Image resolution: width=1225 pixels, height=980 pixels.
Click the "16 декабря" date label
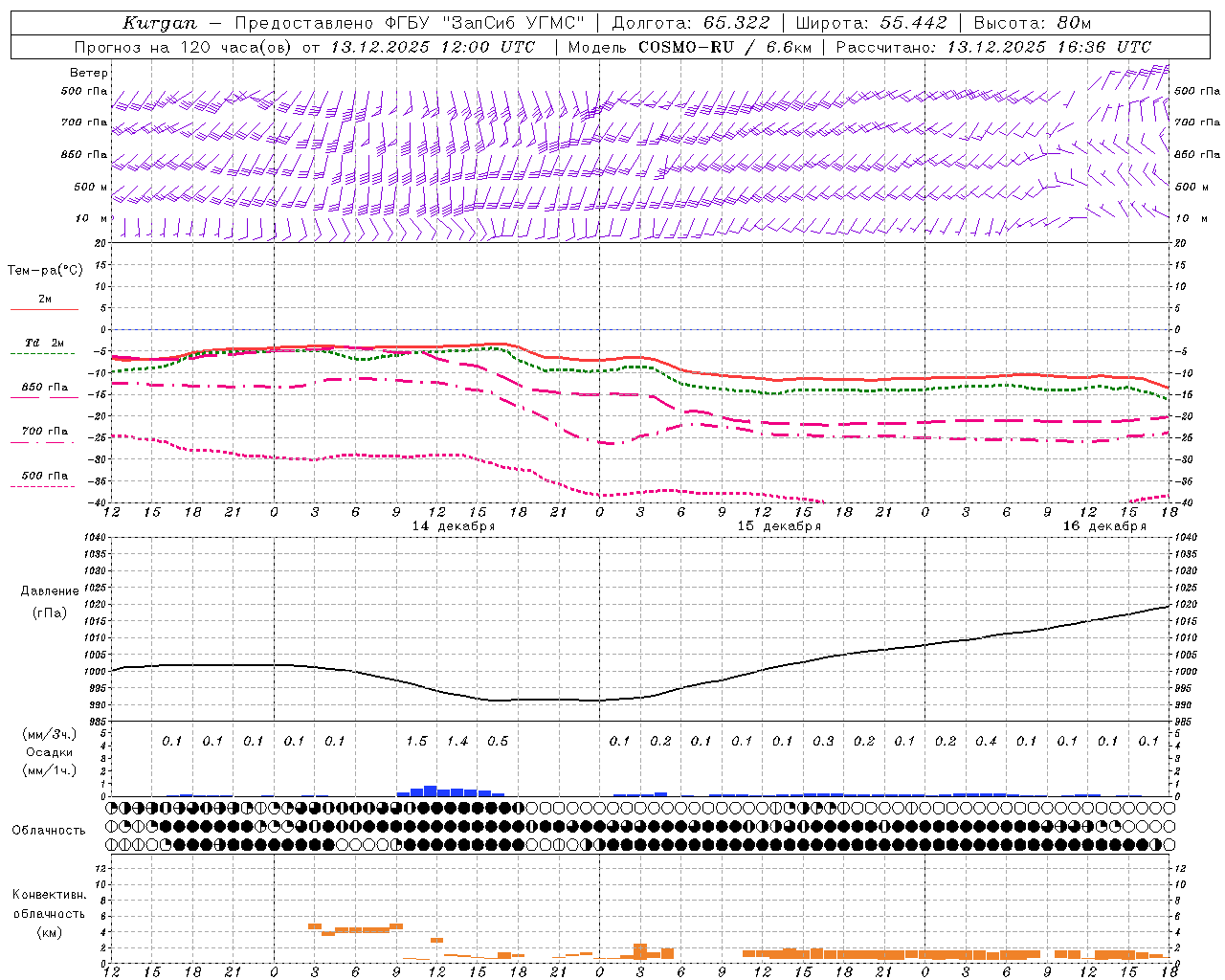click(x=1104, y=526)
